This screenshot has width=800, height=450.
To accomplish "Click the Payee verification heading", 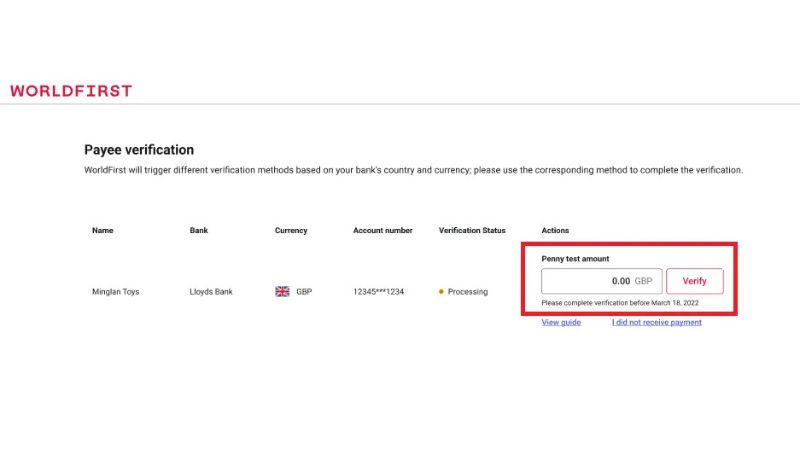I will coord(139,149).
